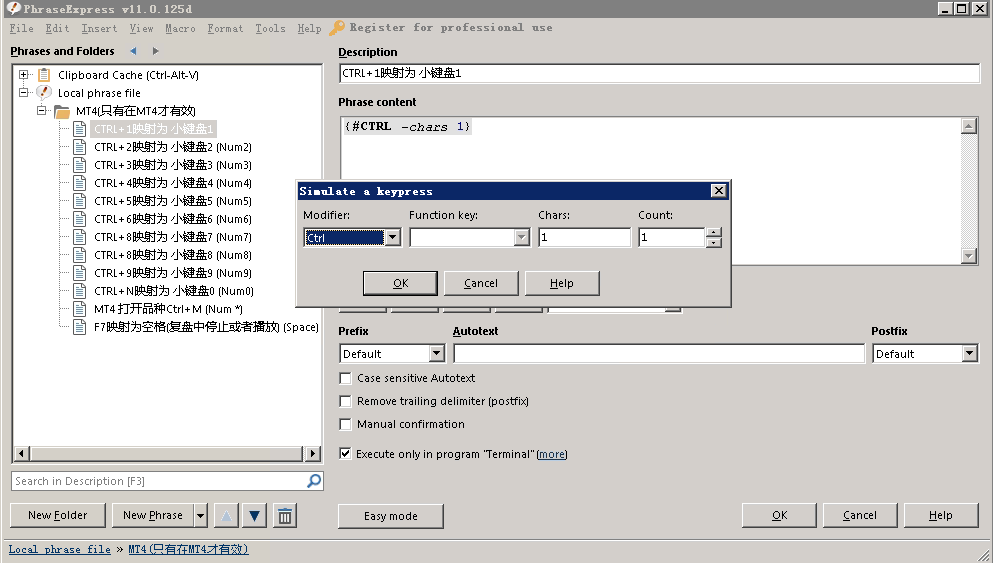The image size is (993, 563).
Task: Click Register for professional use
Action: coord(451,28)
